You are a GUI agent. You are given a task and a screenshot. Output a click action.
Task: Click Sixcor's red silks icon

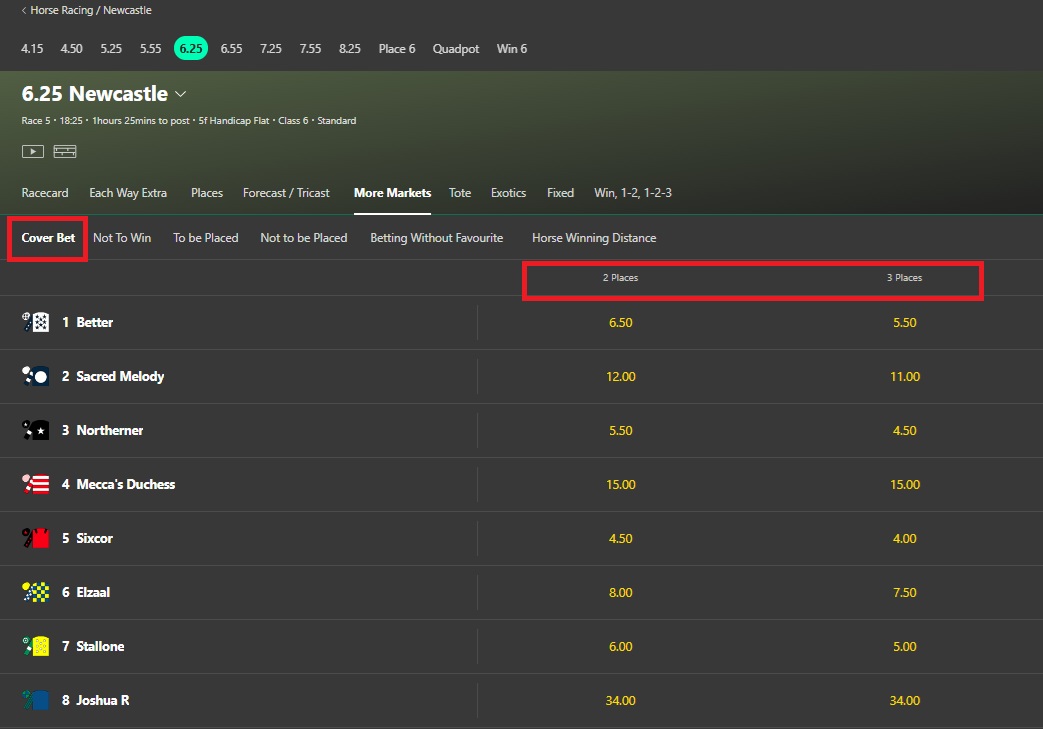36,538
